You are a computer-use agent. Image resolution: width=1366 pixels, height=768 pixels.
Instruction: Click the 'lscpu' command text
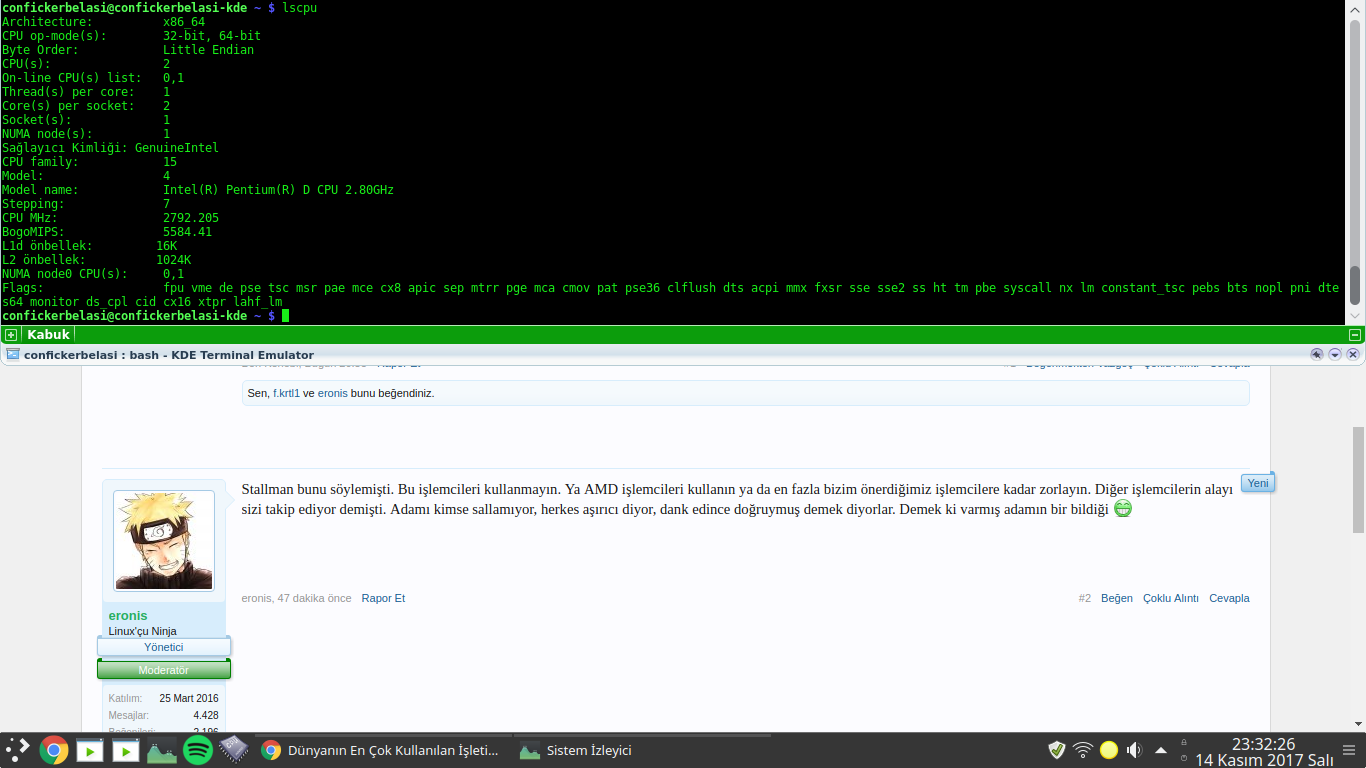tap(300, 7)
